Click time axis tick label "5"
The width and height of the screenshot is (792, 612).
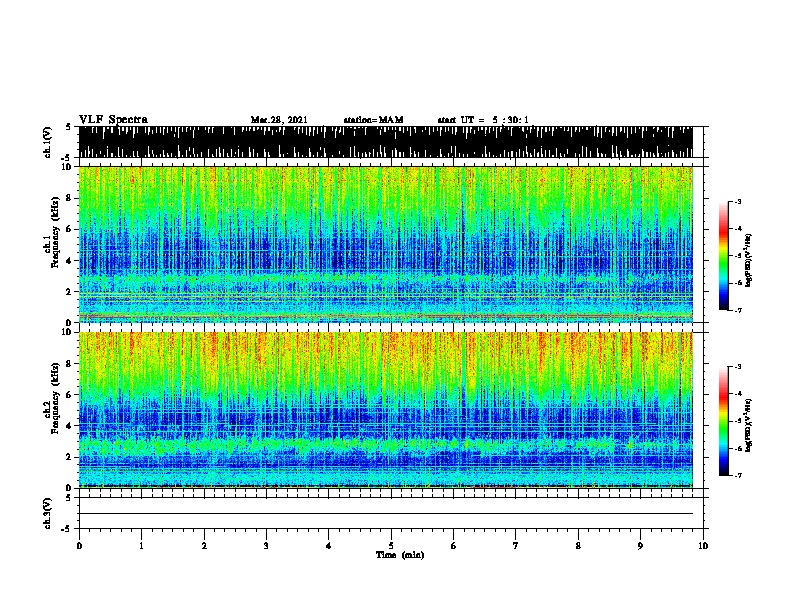point(391,546)
